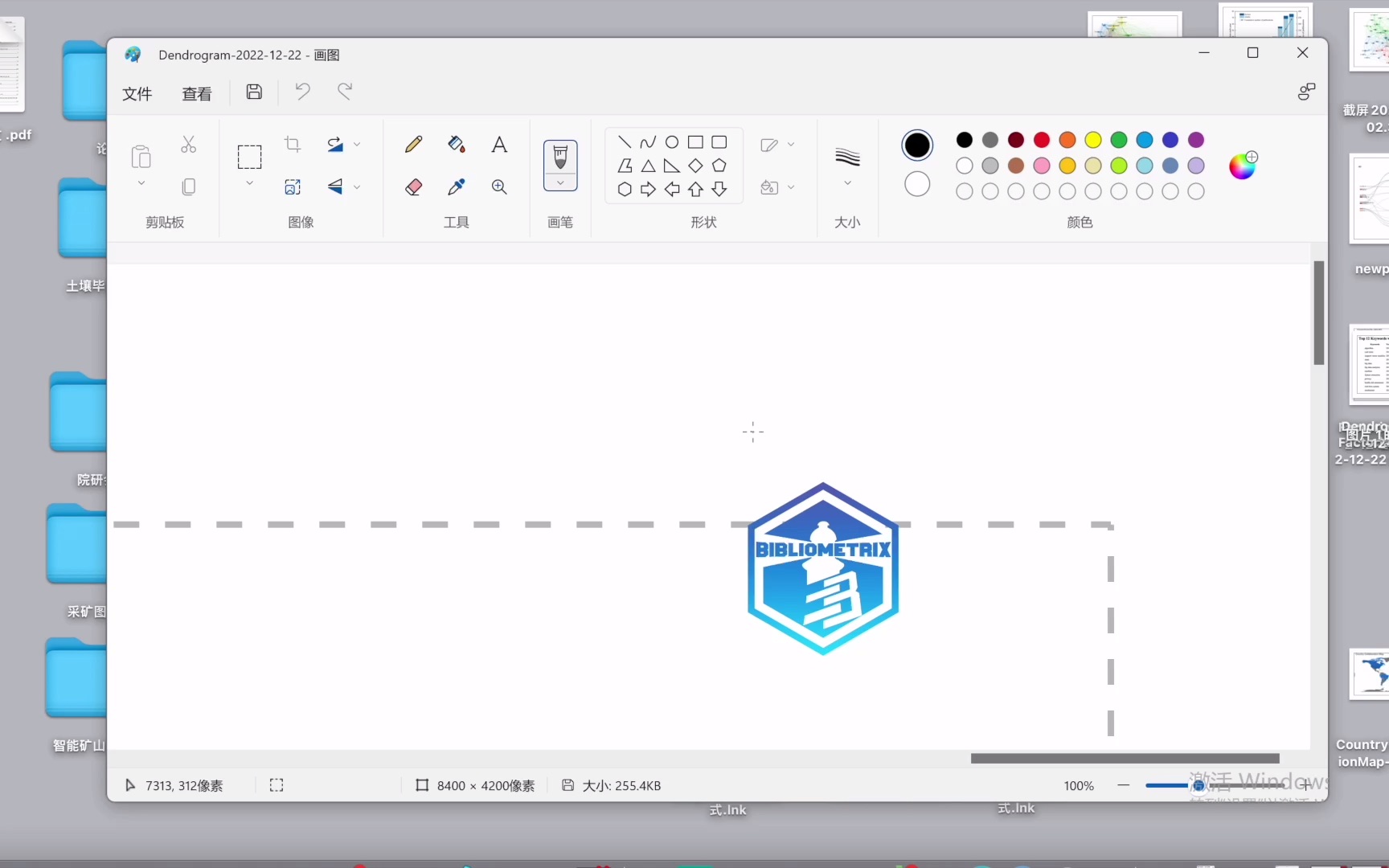
Task: Select the Eraser tool
Action: (413, 186)
